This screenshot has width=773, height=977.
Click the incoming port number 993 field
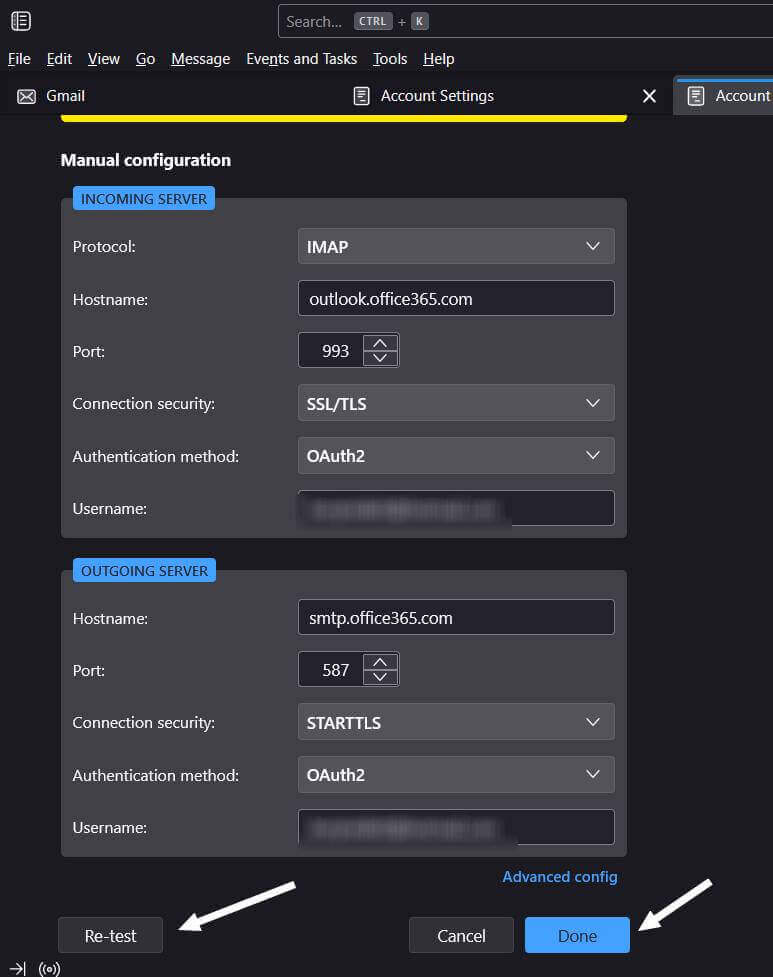331,351
